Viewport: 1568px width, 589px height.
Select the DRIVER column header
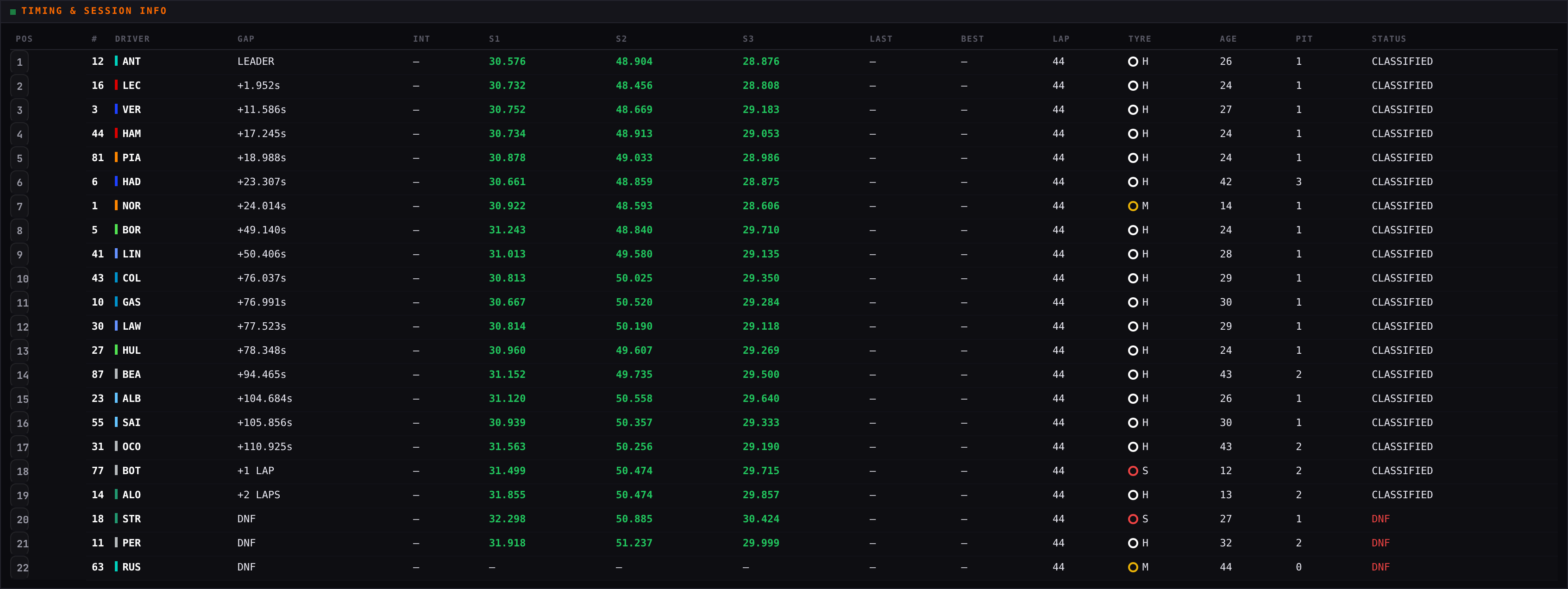pos(132,39)
